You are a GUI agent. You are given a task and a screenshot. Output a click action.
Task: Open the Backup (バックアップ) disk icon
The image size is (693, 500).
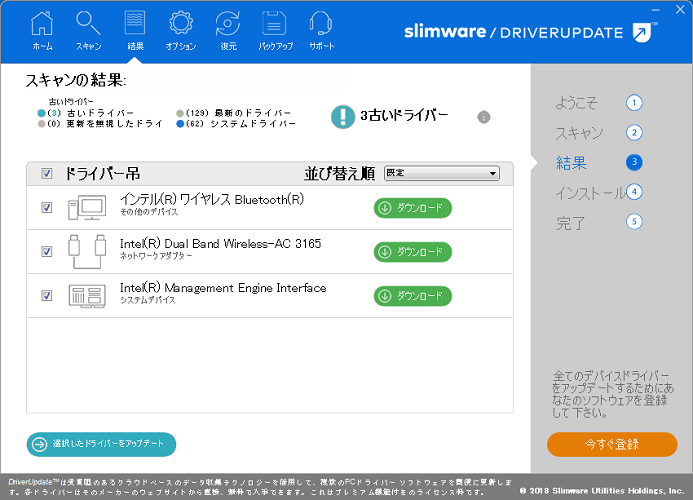pos(274,24)
